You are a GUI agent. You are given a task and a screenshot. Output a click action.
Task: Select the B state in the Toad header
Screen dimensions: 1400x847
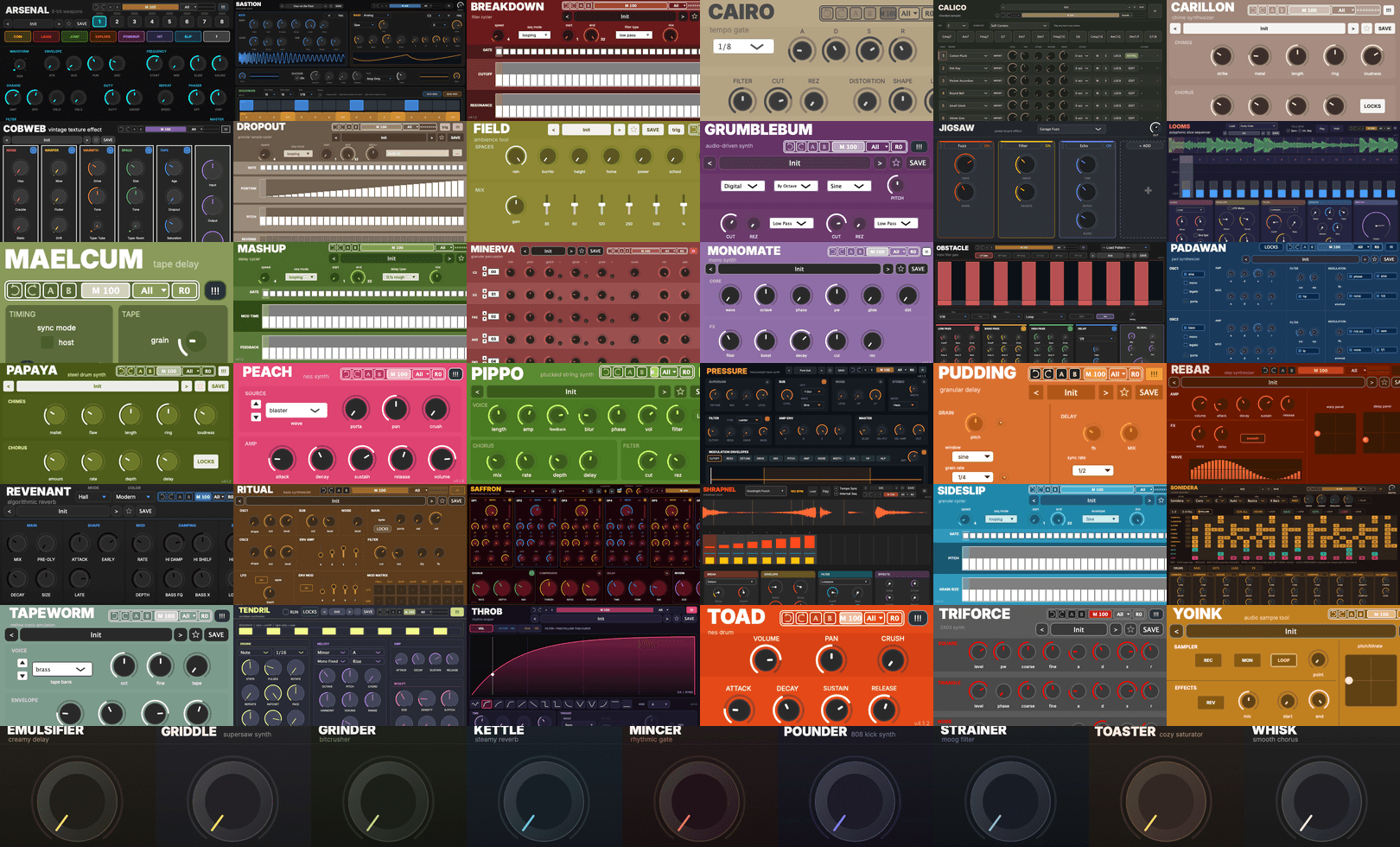pyautogui.click(x=830, y=618)
